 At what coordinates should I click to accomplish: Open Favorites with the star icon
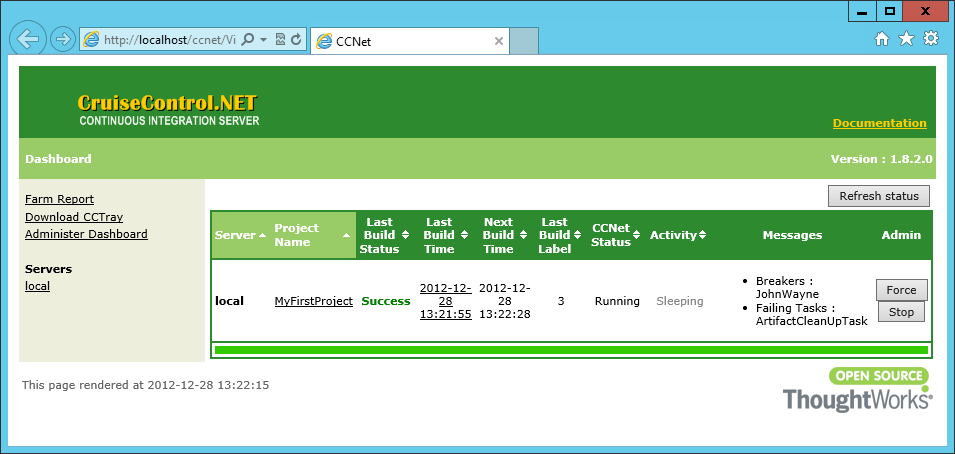(906, 39)
